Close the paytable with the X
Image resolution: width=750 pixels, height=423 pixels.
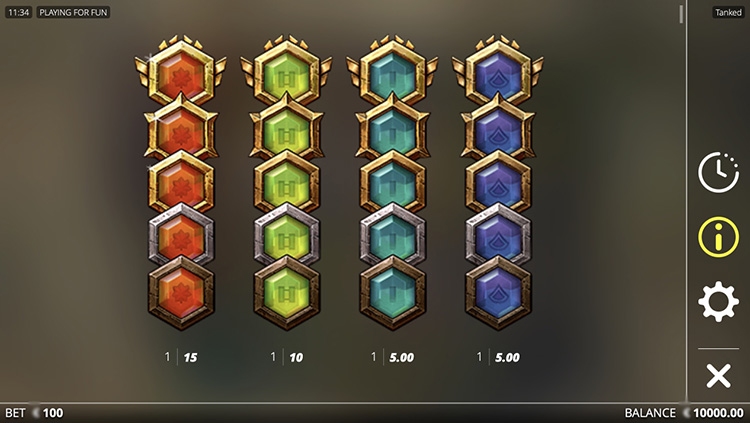click(718, 376)
